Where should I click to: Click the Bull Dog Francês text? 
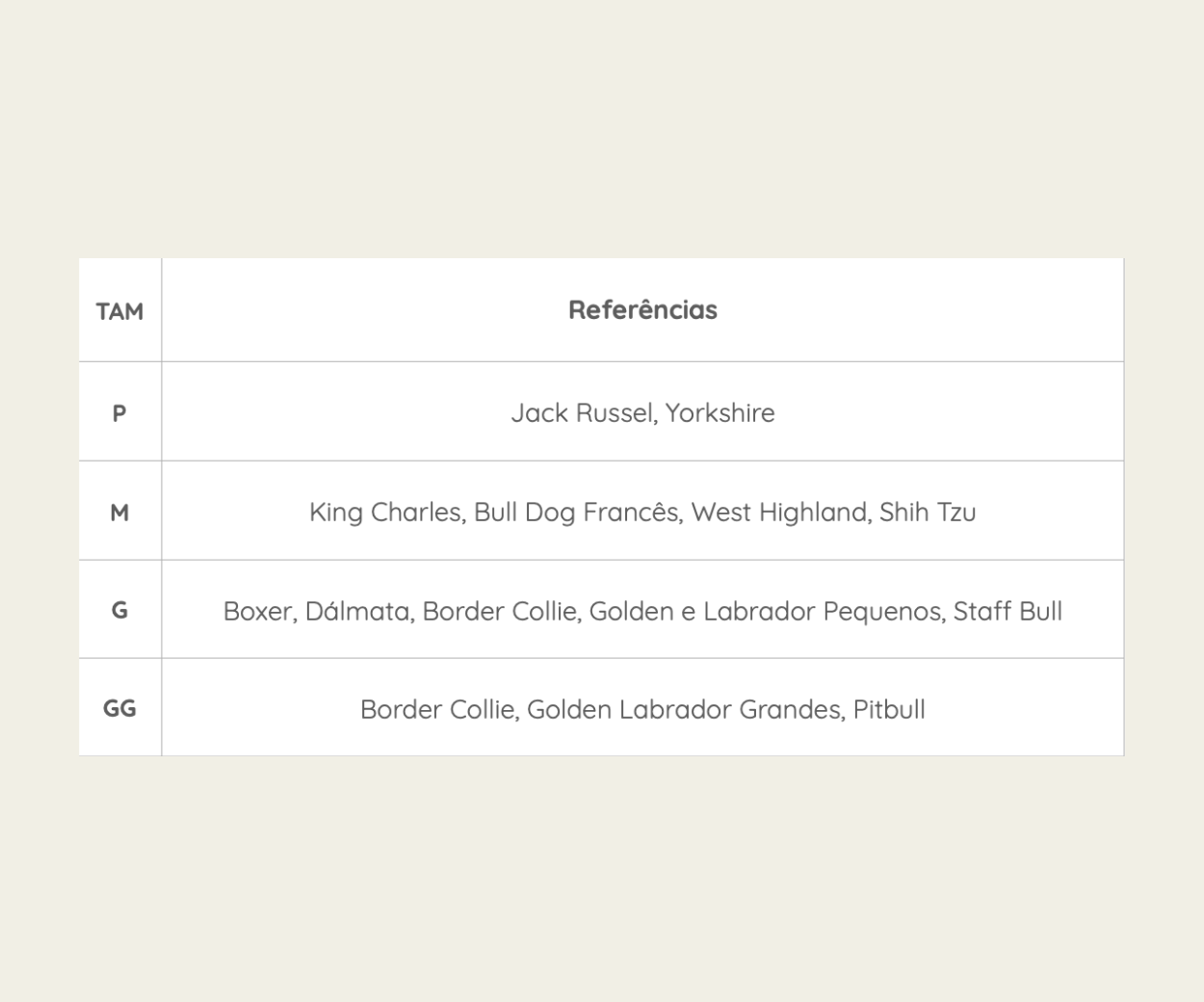pos(577,513)
